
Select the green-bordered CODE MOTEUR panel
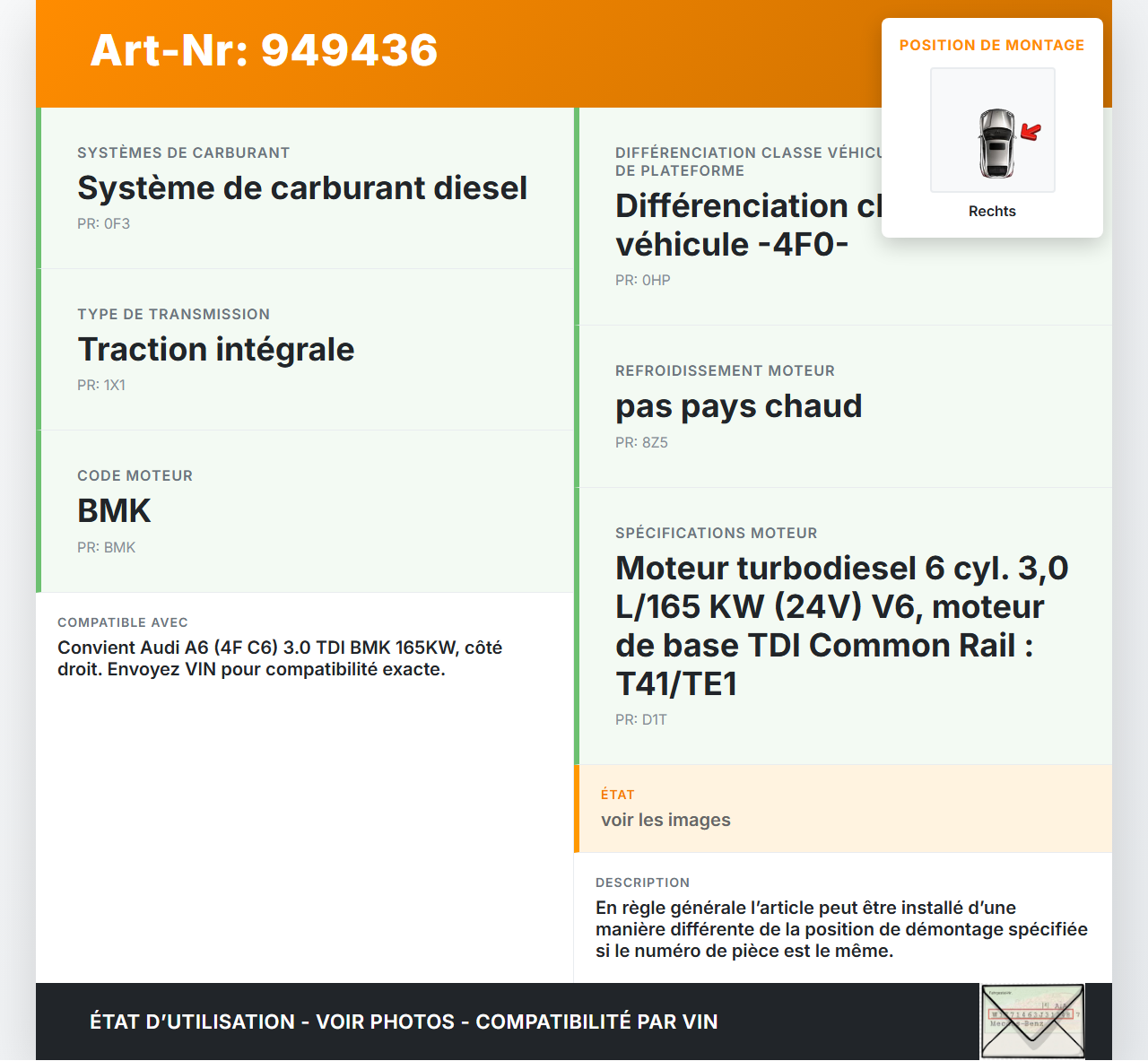pyautogui.click(x=304, y=511)
